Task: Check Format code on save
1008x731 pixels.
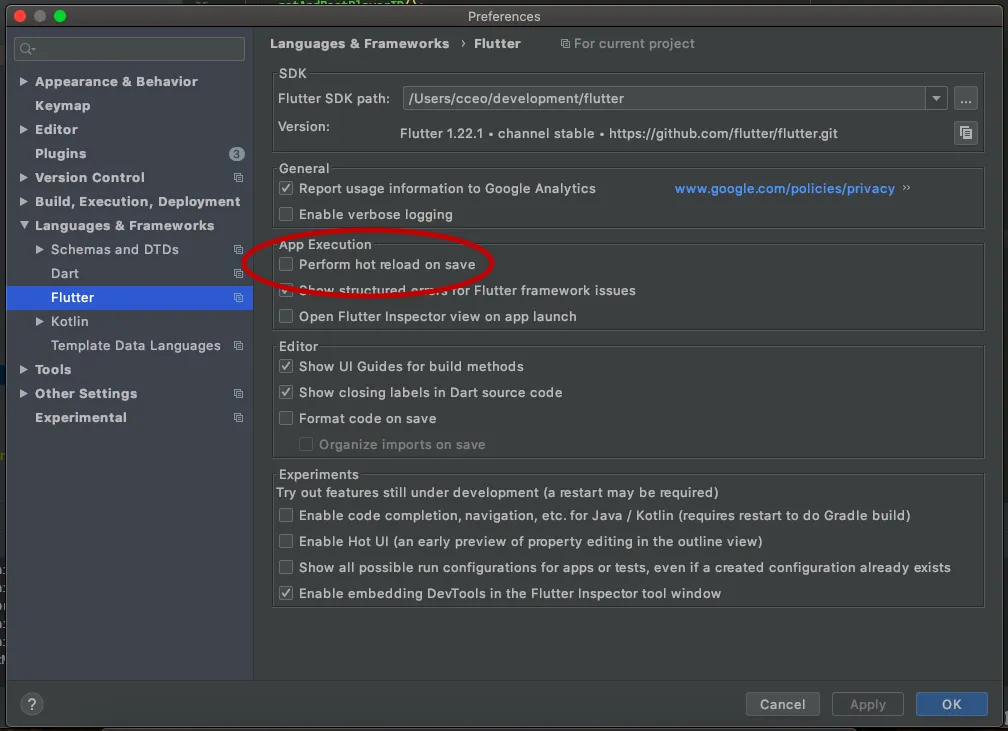Action: tap(287, 419)
